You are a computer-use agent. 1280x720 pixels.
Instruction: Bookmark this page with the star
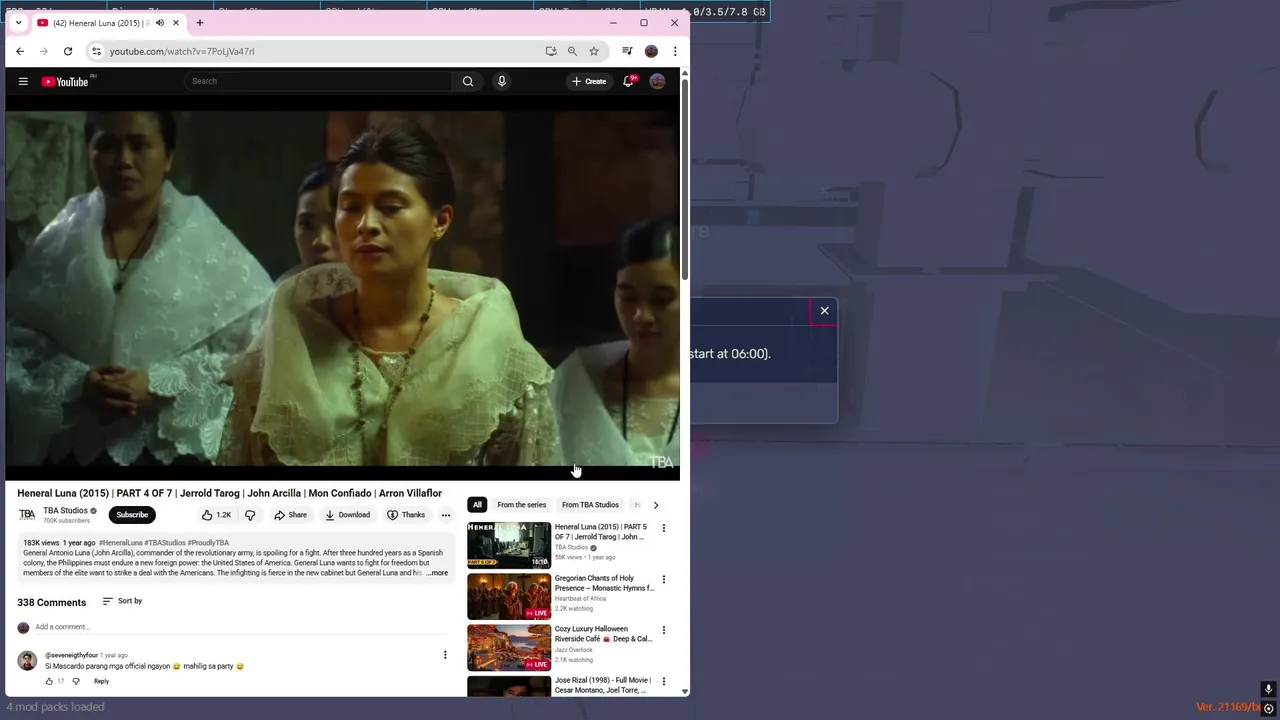pyautogui.click(x=594, y=51)
